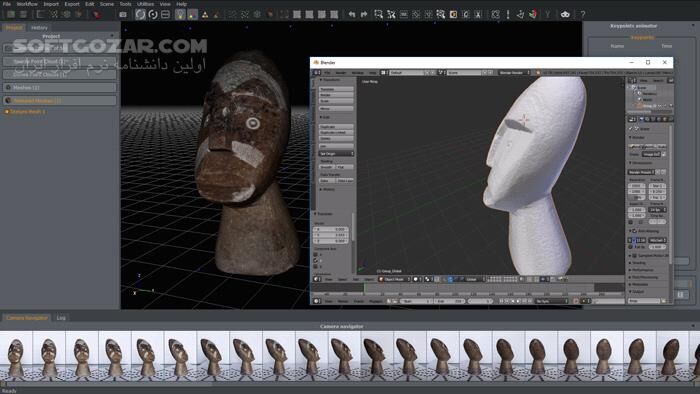Select the Meshes entry in Project panel
The height and width of the screenshot is (394, 700).
(59, 87)
